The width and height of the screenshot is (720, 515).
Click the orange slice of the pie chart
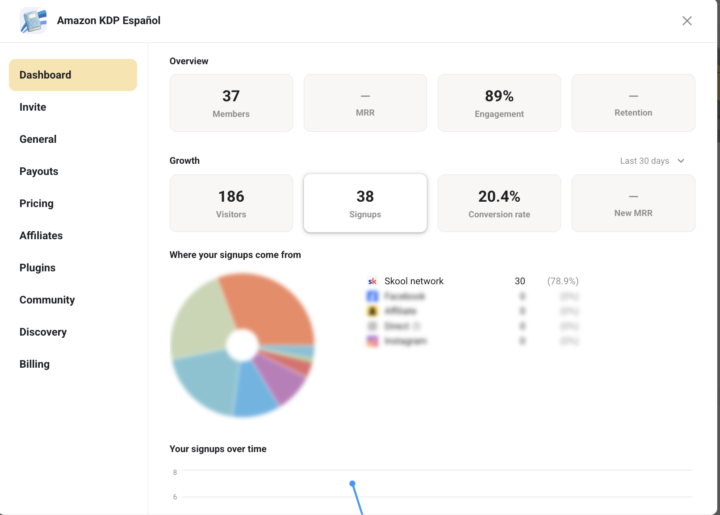coord(271,308)
